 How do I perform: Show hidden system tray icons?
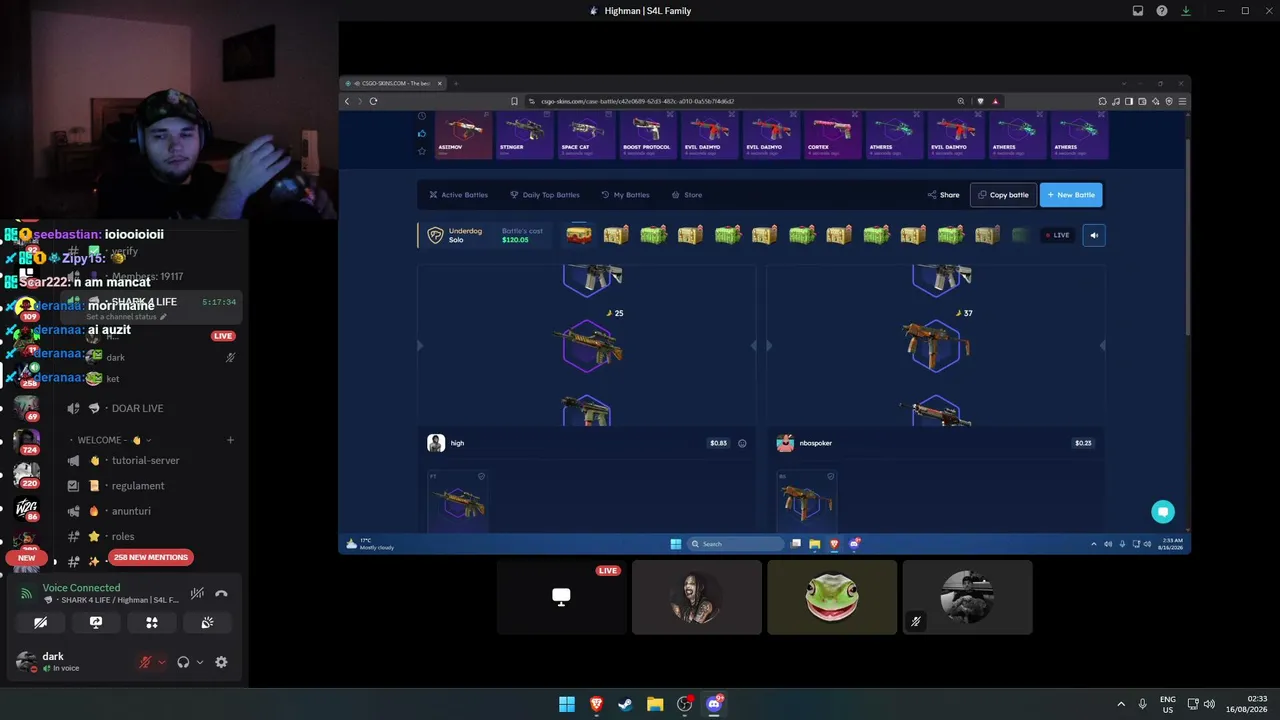point(1120,704)
